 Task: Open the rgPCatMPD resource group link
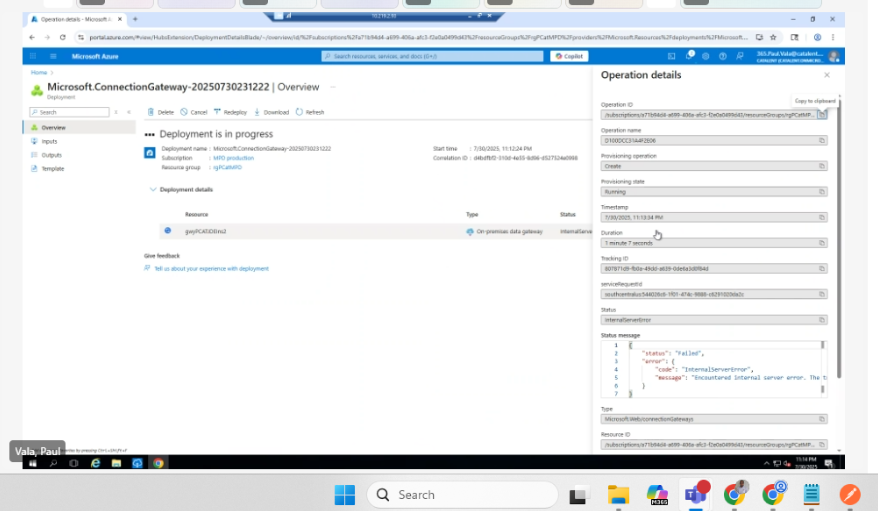227,167
